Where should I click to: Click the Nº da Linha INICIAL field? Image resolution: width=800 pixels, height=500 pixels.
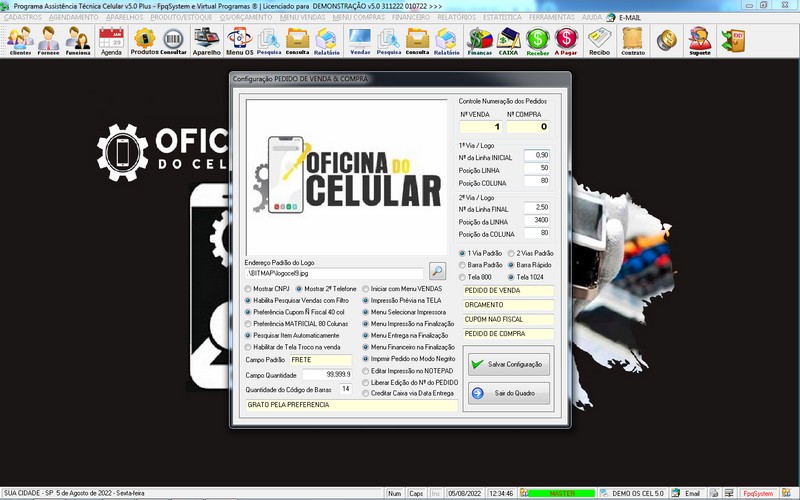tap(537, 155)
